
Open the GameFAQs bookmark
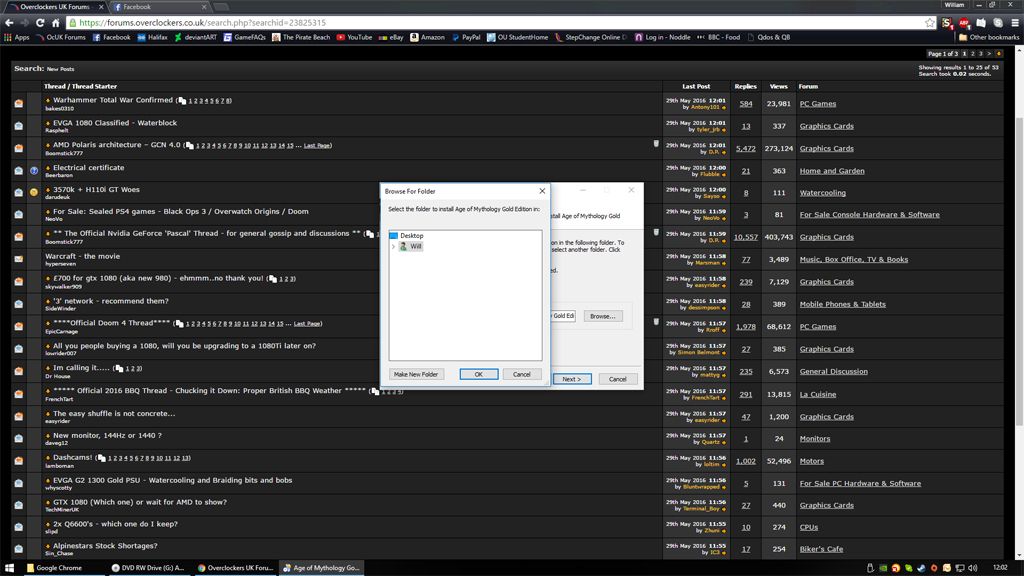pyautogui.click(x=244, y=37)
